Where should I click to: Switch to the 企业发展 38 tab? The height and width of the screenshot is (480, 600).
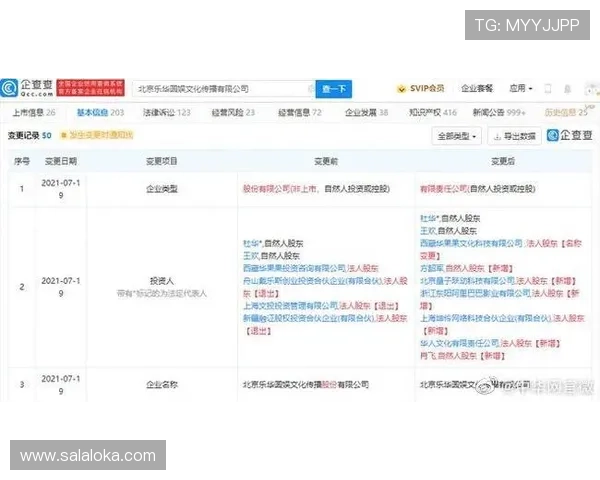[x=367, y=113]
